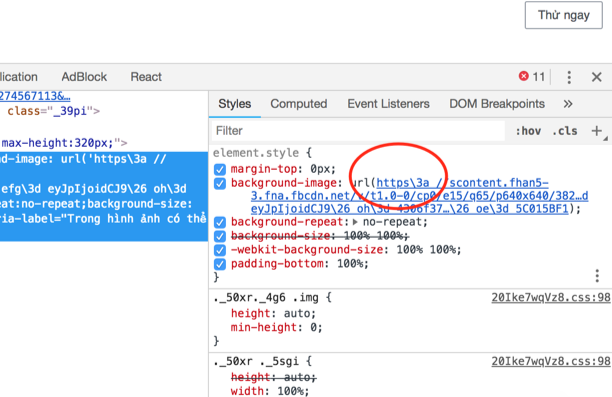
Task: Uncheck the background-repeat property checkbox
Action: point(220,223)
